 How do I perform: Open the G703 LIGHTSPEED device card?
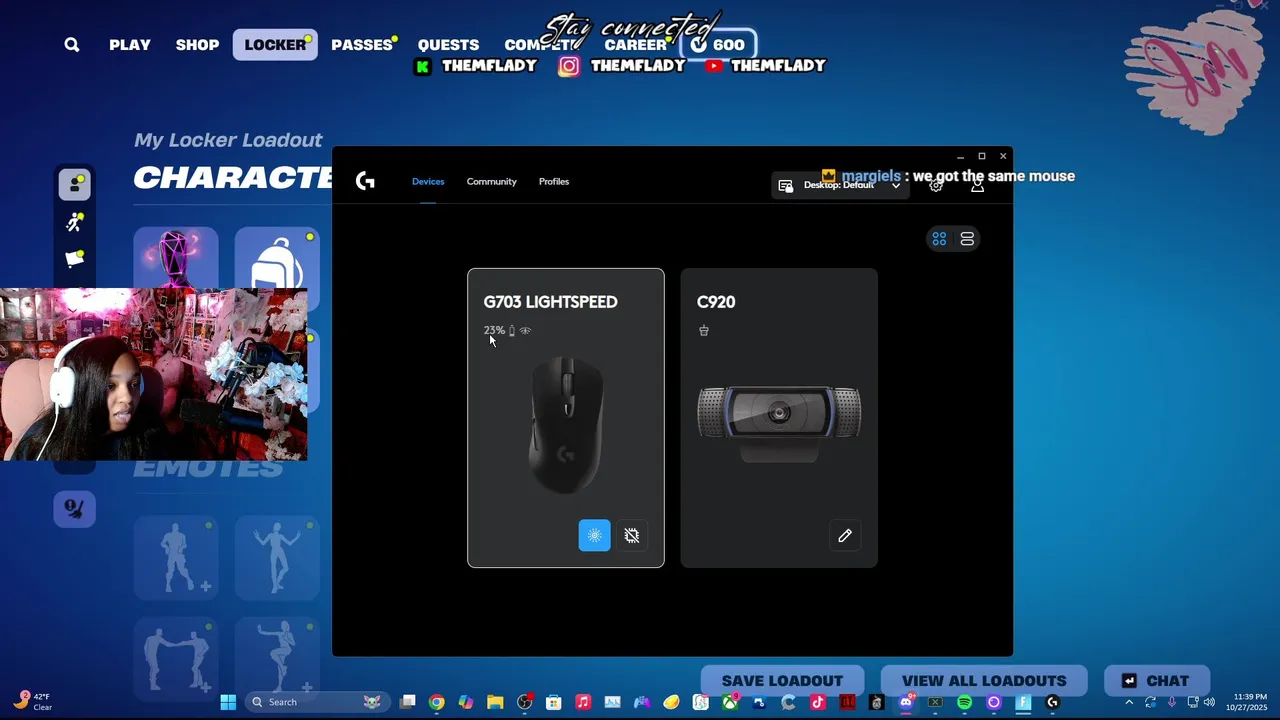[566, 418]
